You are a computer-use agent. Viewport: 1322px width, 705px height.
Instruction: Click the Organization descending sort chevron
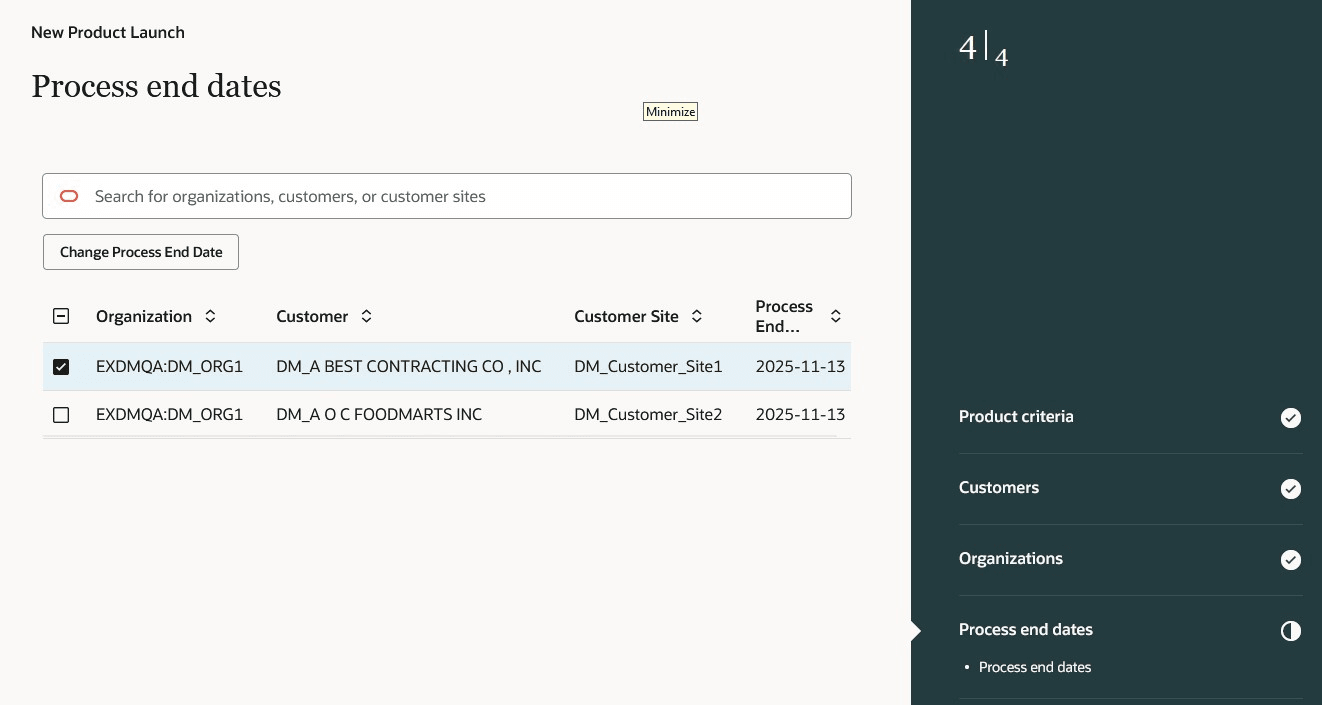coord(210,321)
